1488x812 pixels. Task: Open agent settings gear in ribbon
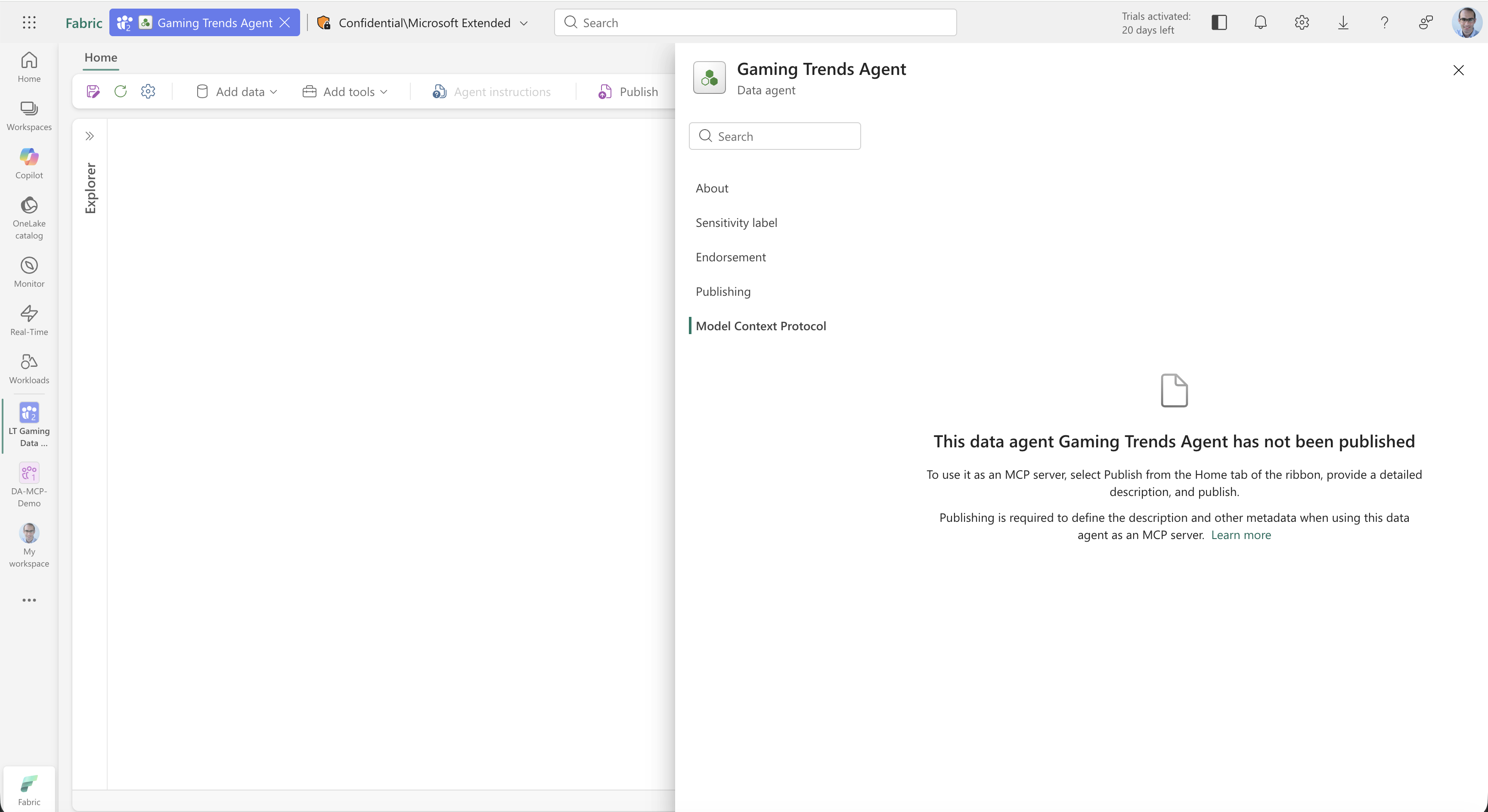click(148, 91)
